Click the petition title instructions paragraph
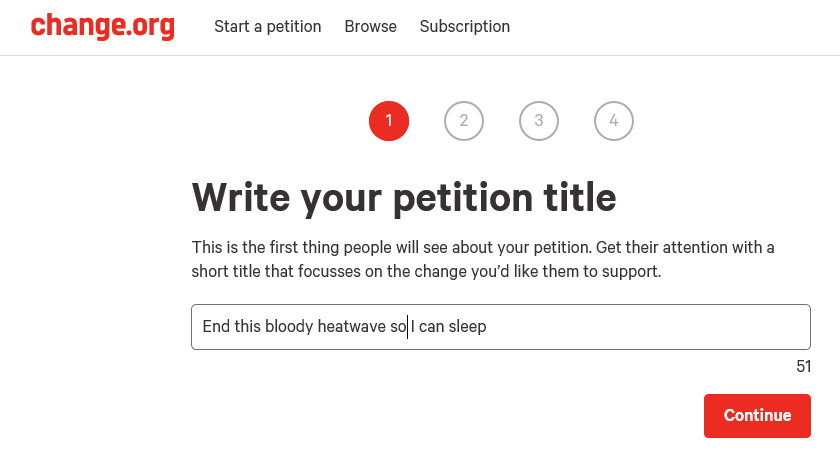The width and height of the screenshot is (840, 459). click(x=483, y=259)
